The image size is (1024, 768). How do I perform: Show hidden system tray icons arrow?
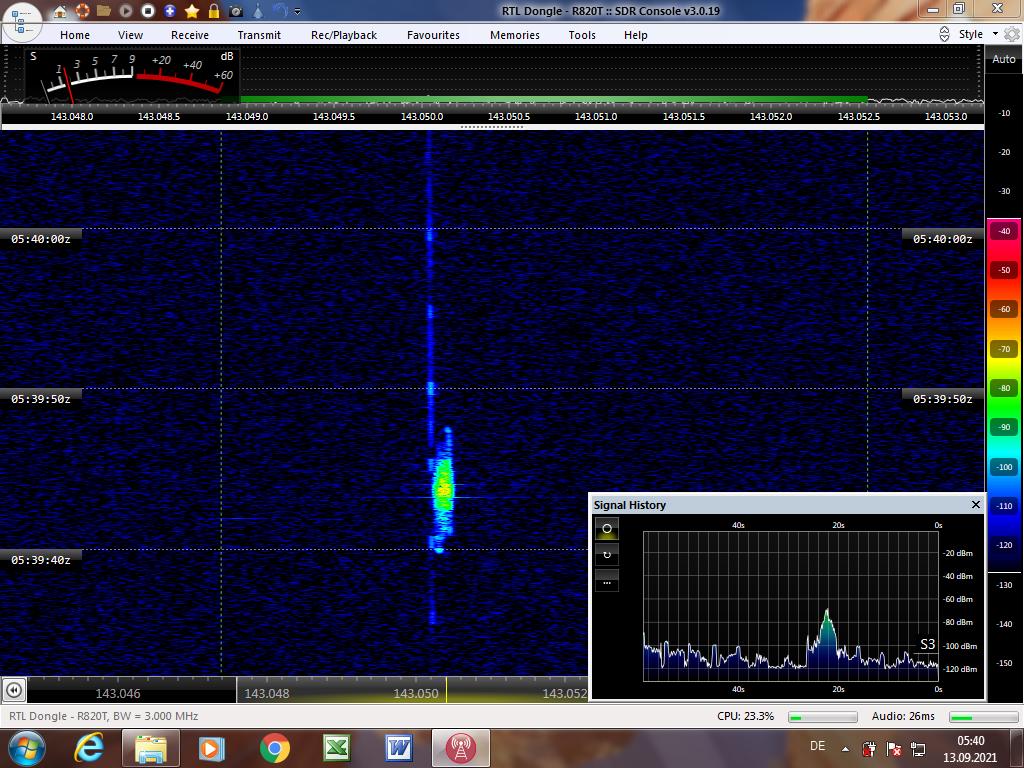(845, 749)
